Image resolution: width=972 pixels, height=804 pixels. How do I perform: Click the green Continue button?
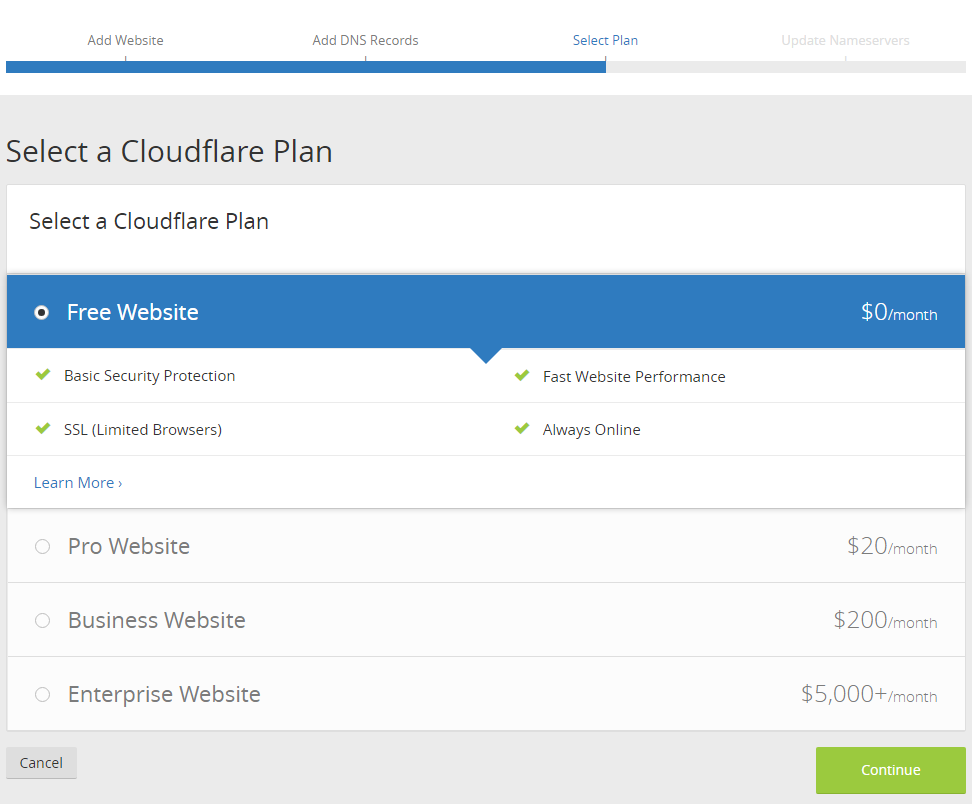tap(891, 770)
